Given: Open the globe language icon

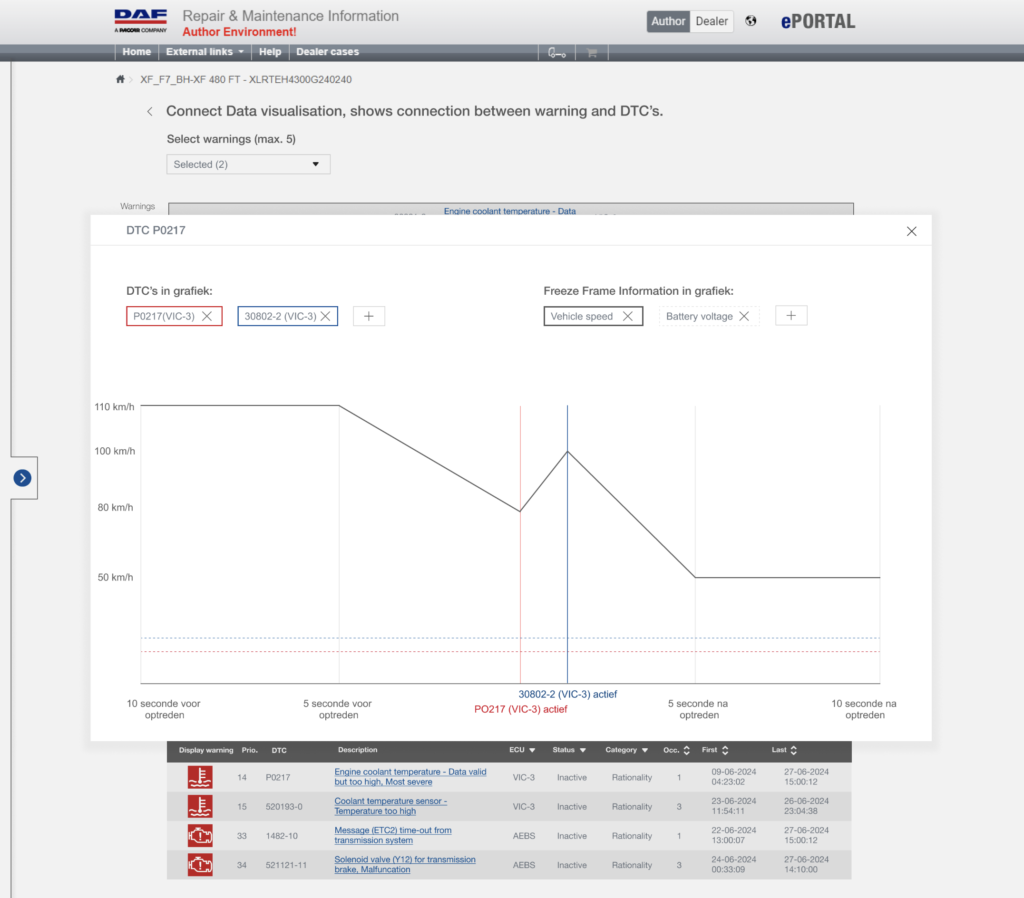Looking at the screenshot, I should click(751, 21).
